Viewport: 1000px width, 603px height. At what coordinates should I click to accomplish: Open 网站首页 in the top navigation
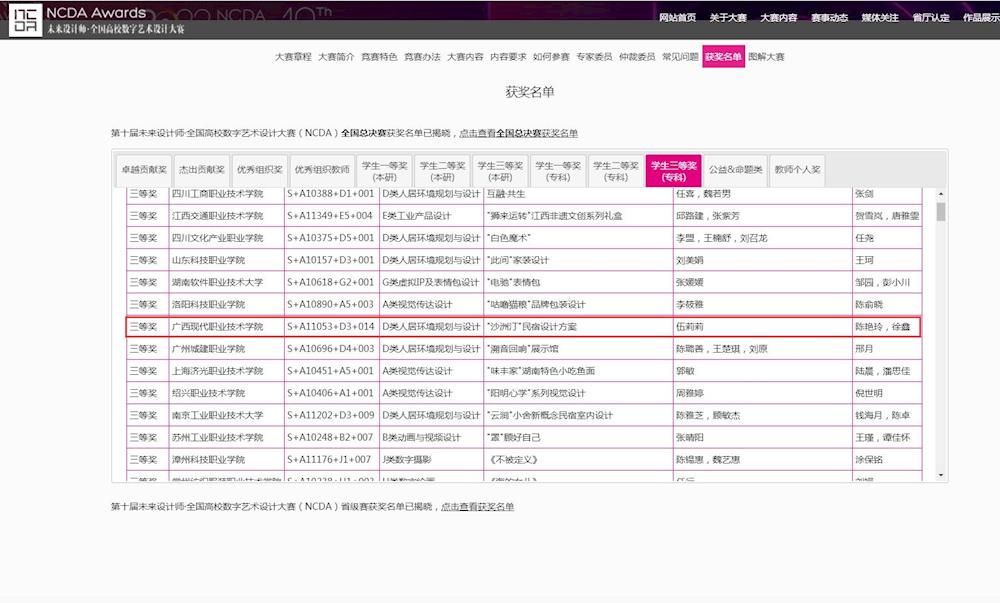pyautogui.click(x=677, y=18)
